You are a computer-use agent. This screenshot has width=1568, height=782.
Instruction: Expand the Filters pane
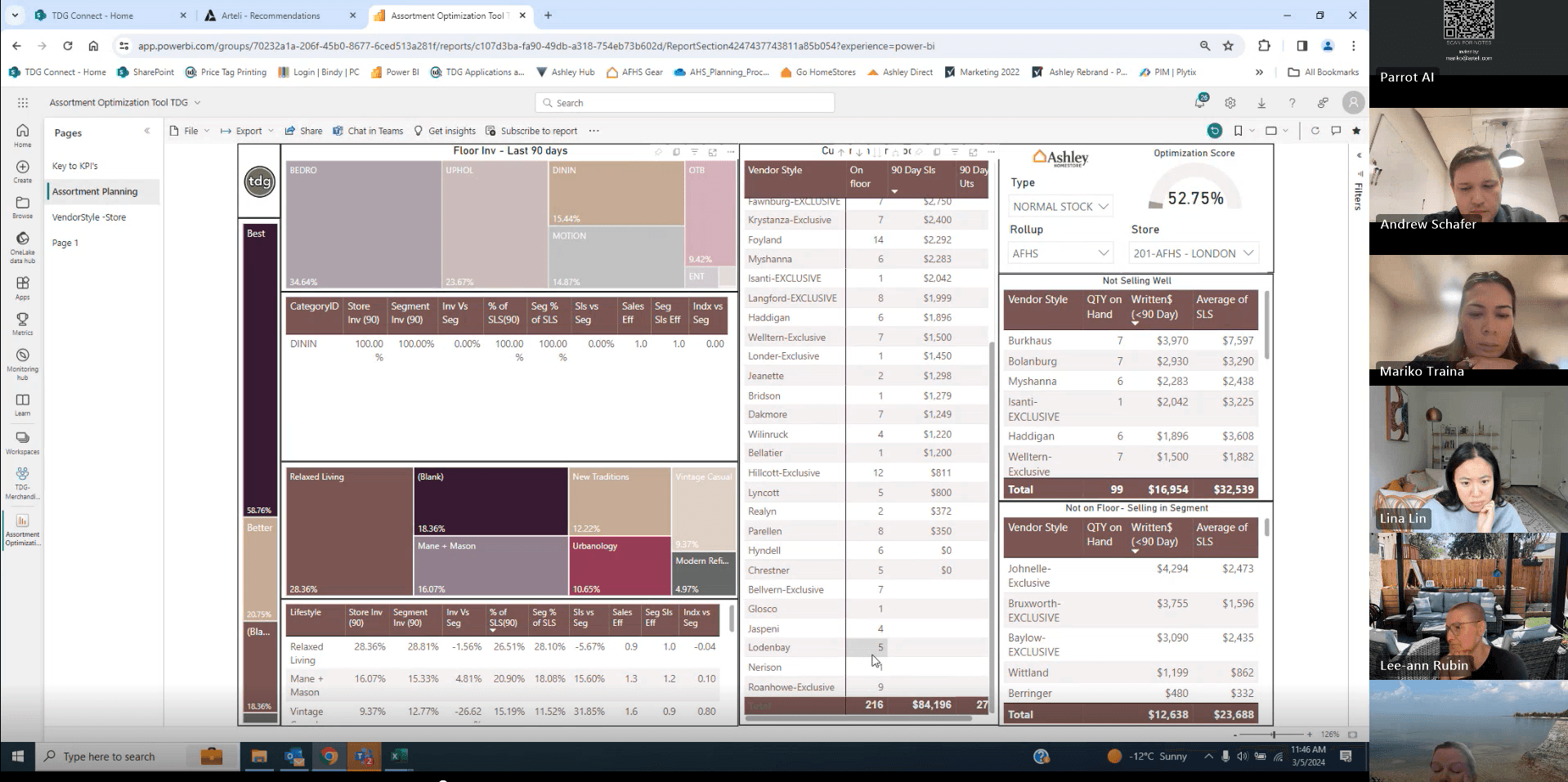coord(1359,155)
